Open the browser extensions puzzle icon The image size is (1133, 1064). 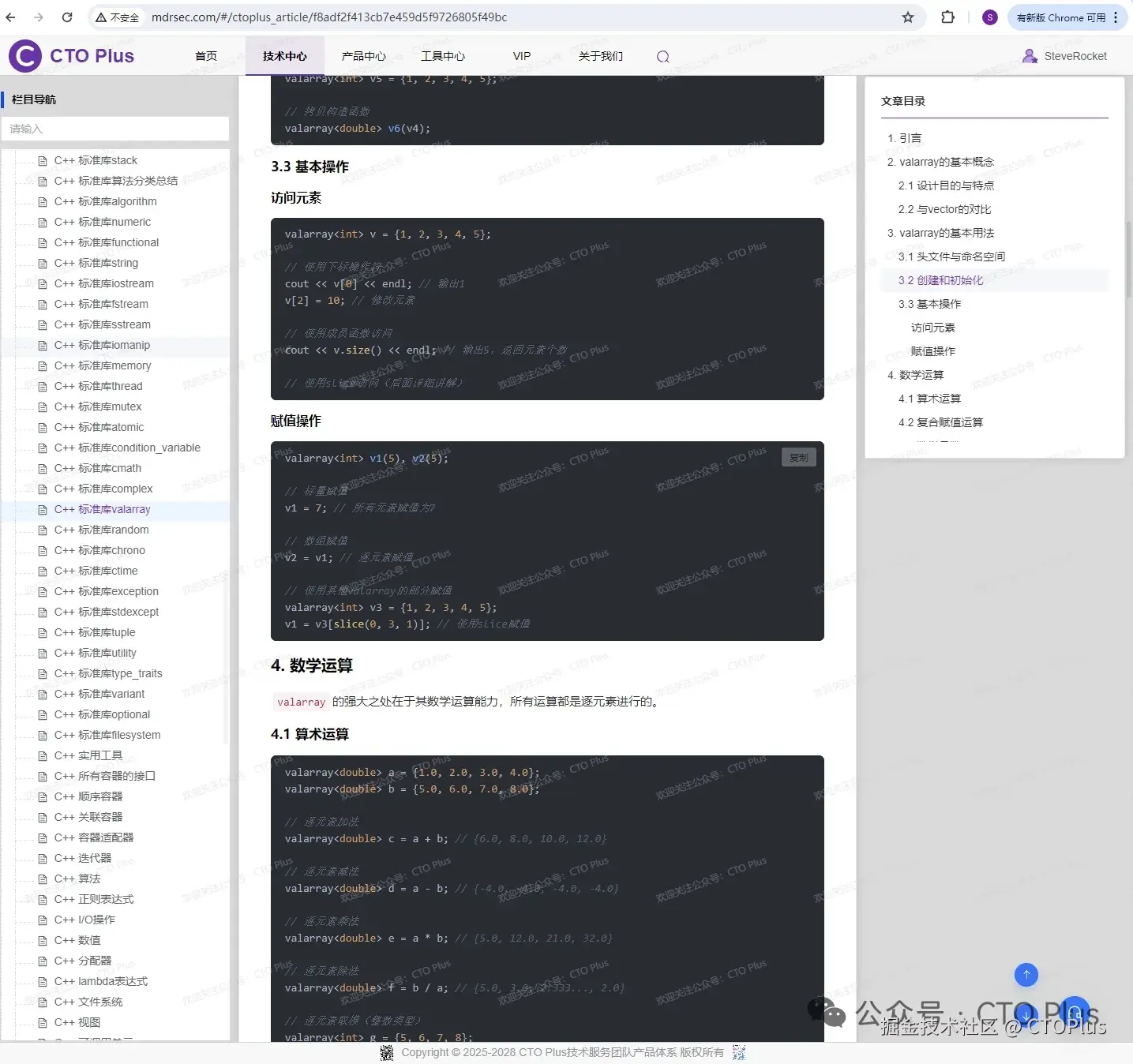947,17
